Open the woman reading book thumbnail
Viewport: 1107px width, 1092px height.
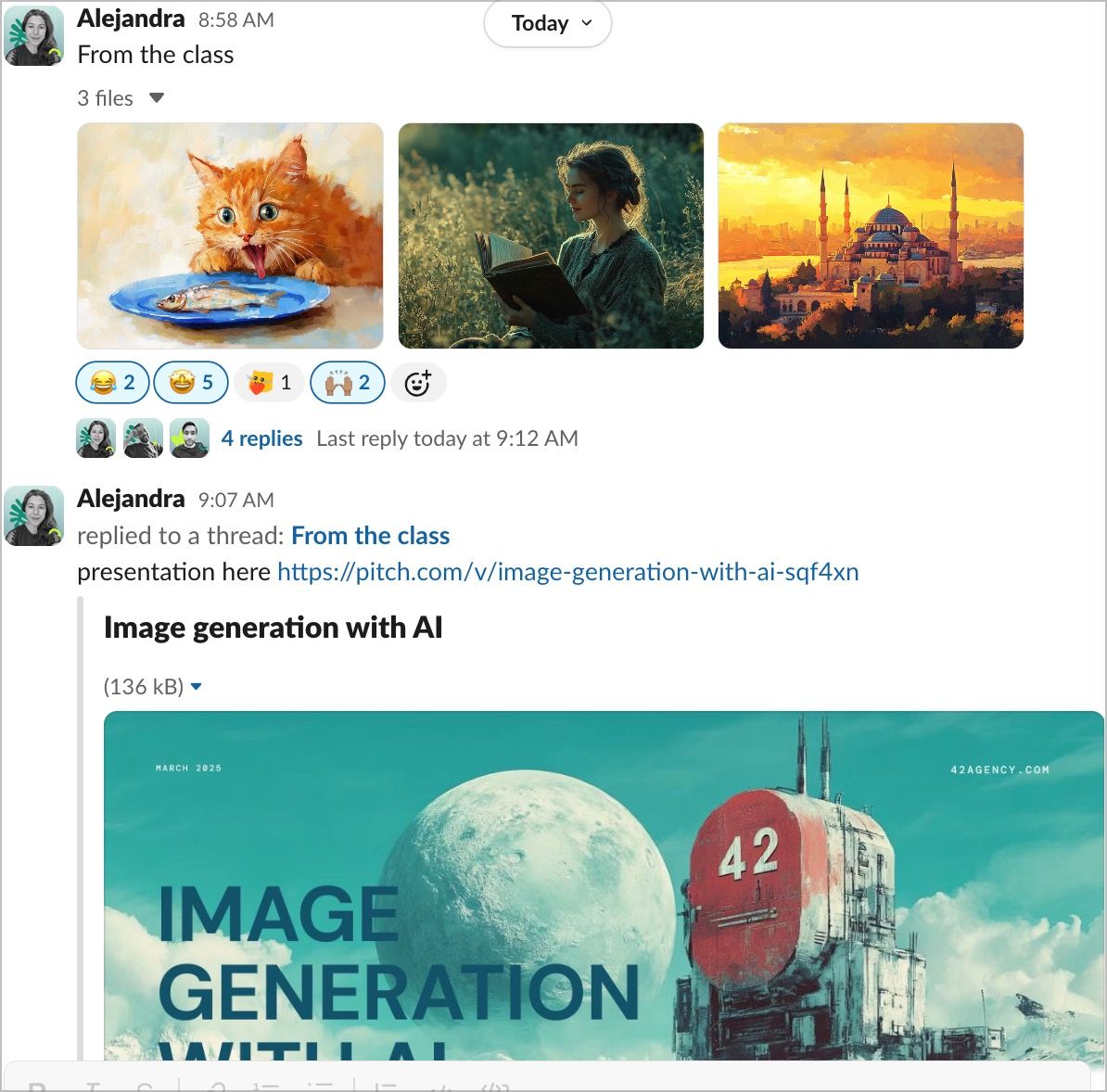[551, 235]
